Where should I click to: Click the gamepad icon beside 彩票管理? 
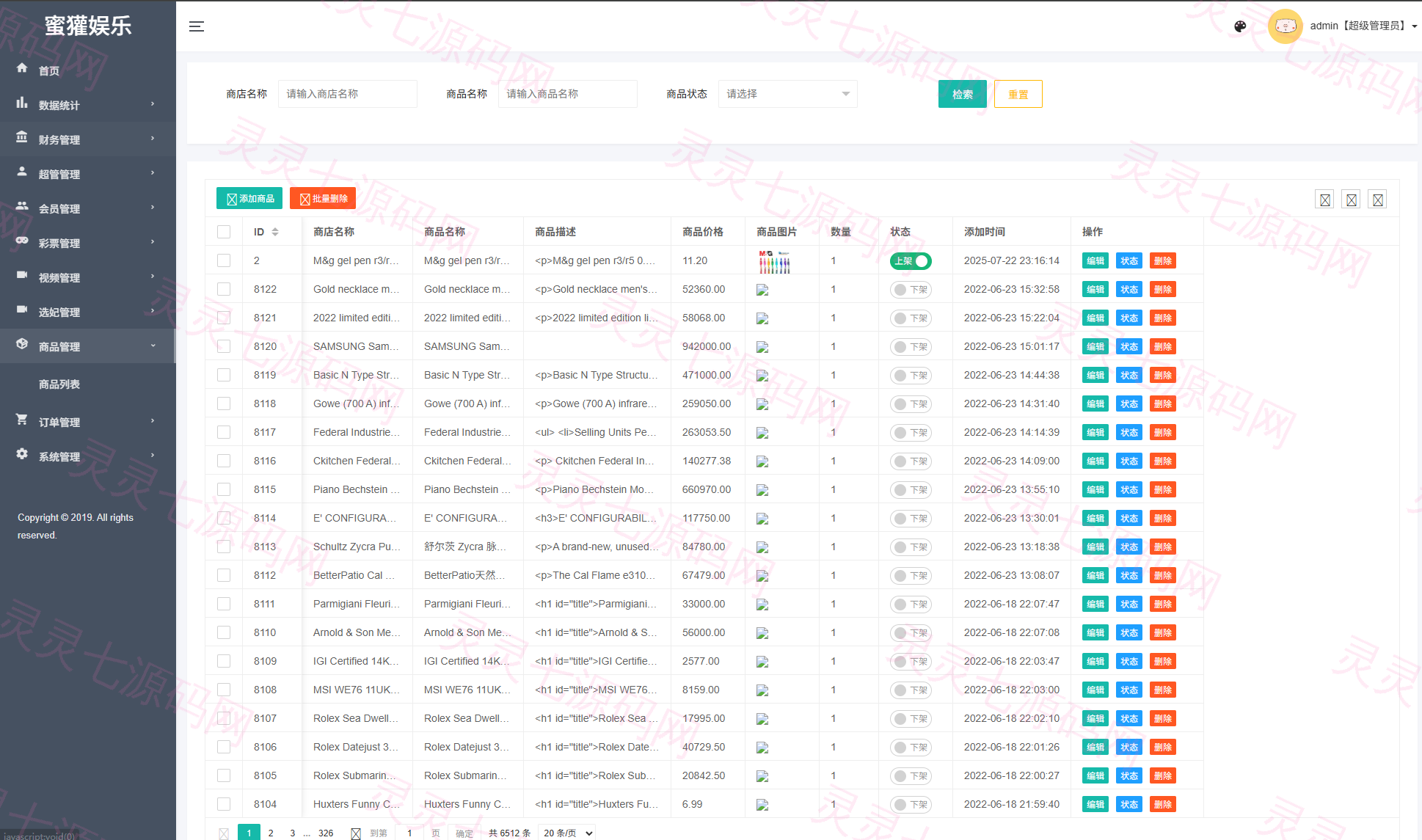coord(22,241)
